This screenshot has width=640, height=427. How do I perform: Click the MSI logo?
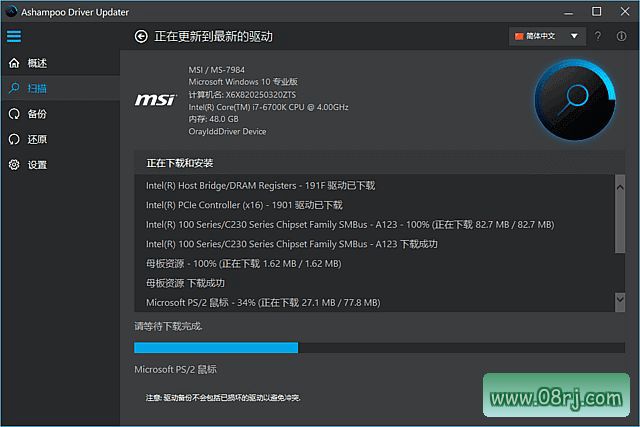155,101
